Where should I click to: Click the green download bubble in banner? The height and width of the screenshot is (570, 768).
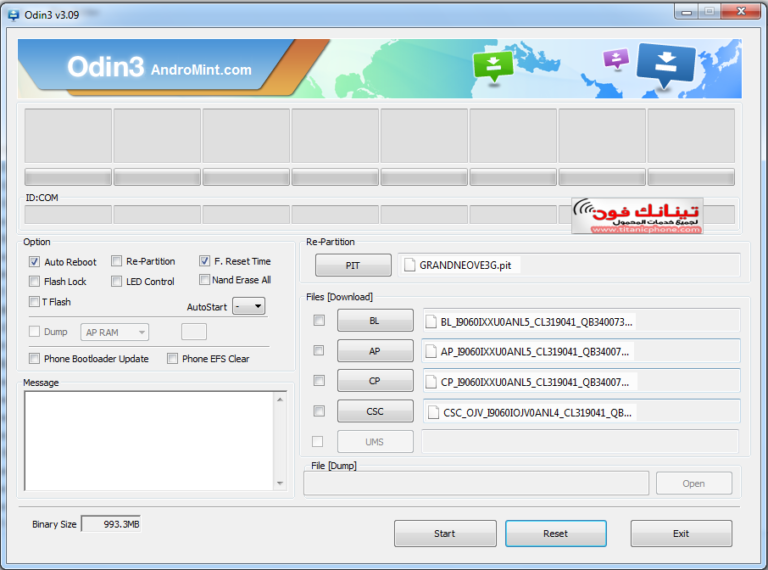[x=493, y=67]
